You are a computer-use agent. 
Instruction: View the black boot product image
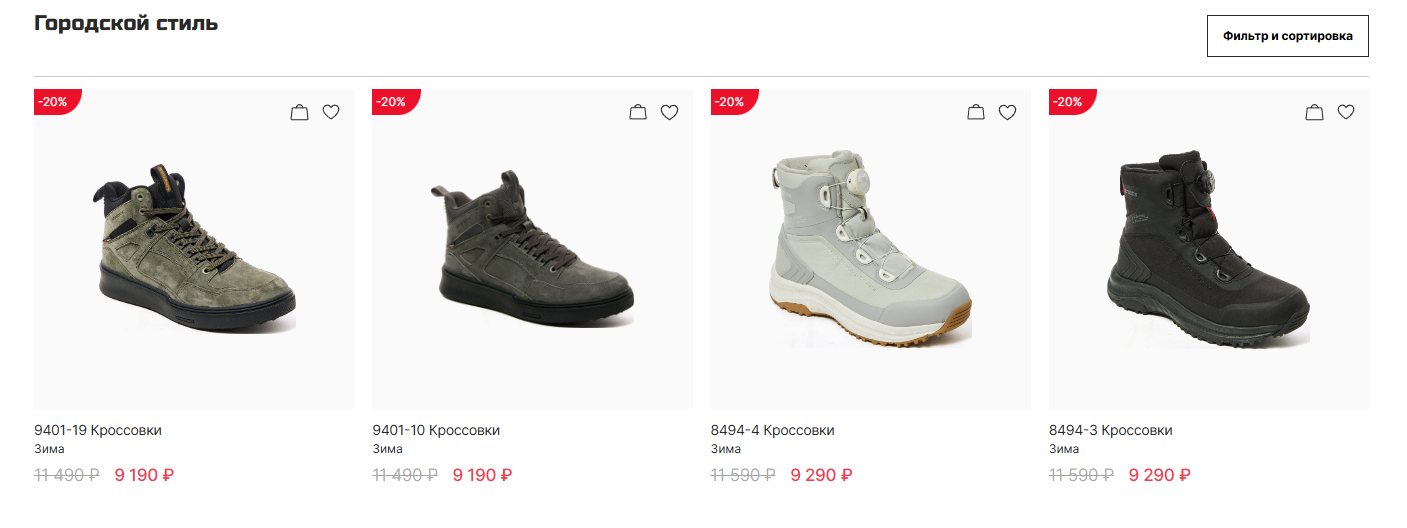[x=1208, y=250]
